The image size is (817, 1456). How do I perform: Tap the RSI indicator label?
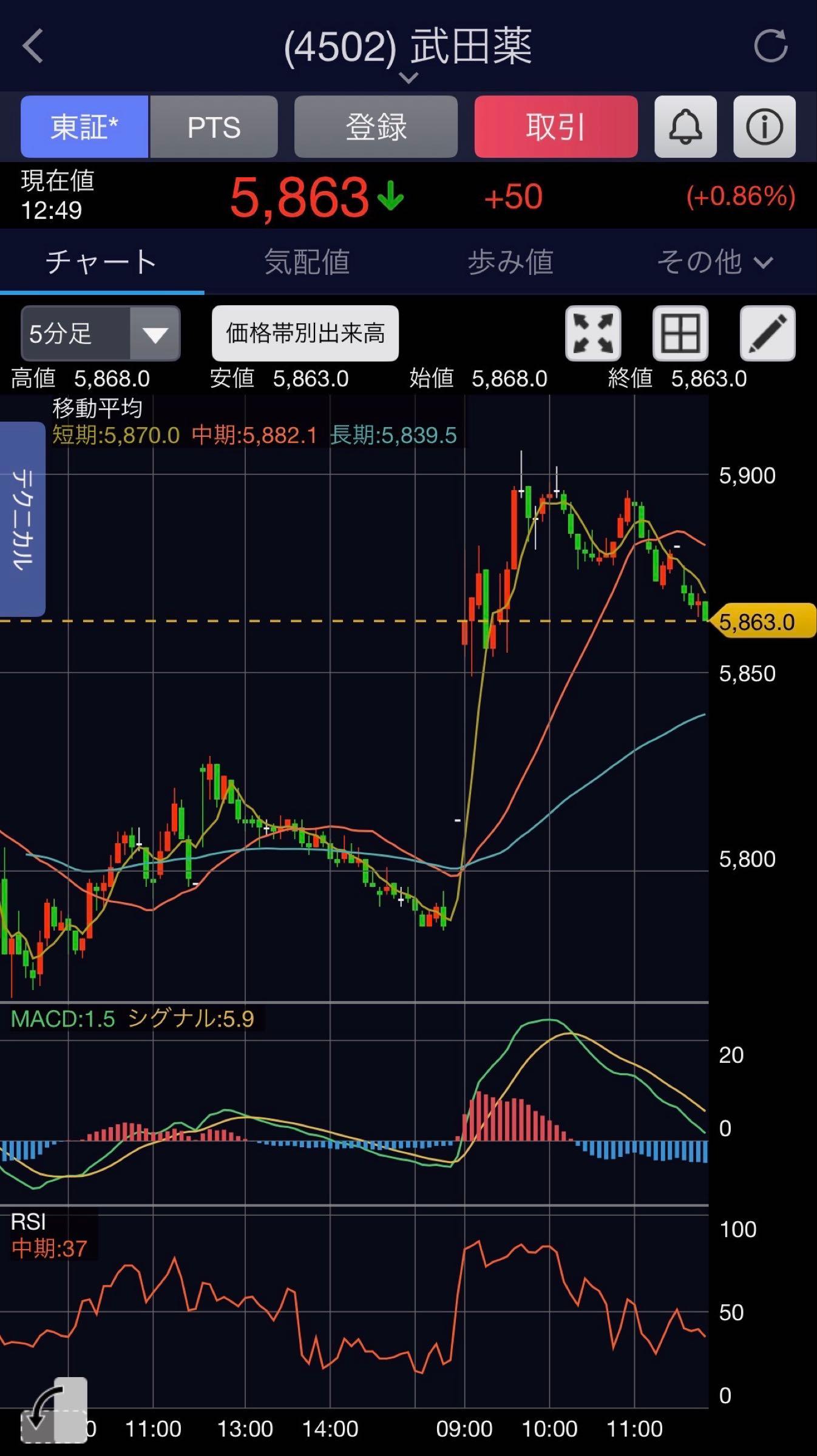29,1221
